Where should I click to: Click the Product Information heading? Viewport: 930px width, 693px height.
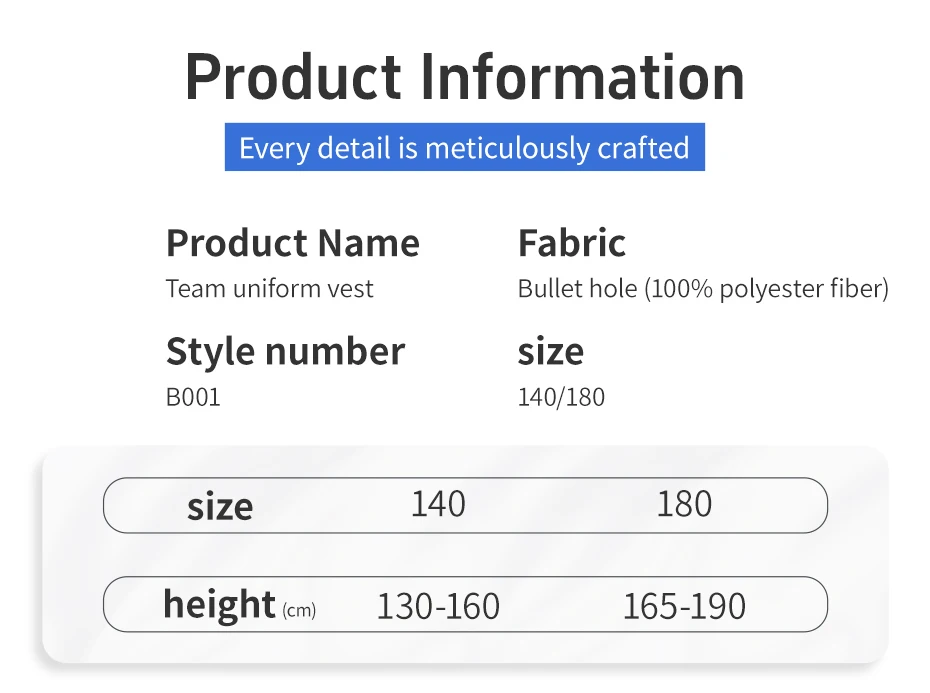464,77
